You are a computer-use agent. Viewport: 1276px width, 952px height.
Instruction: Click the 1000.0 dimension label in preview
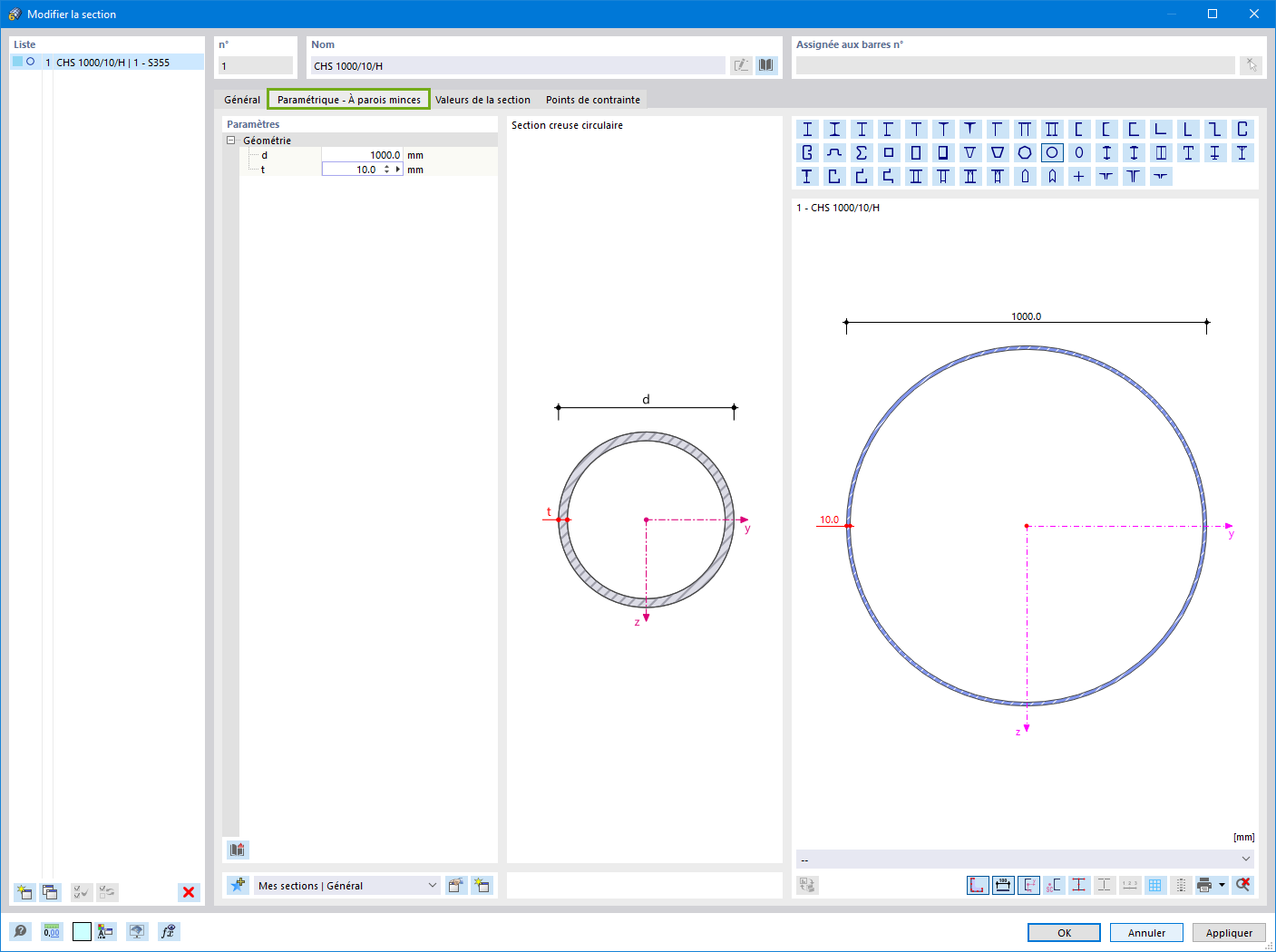pyautogui.click(x=1027, y=316)
